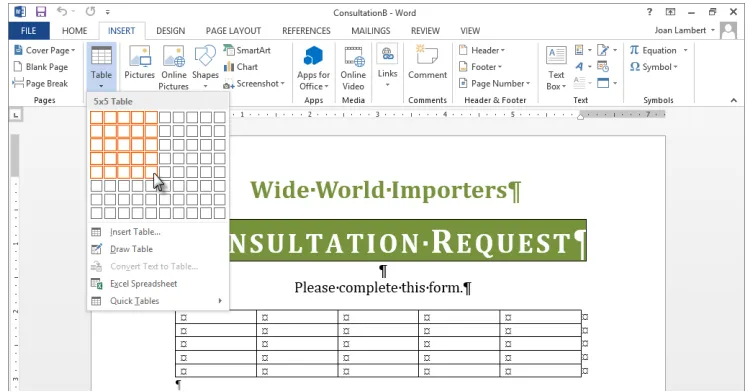This screenshot has height=392, width=752.
Task: Click the Redo icon in title bar
Action: coord(90,11)
